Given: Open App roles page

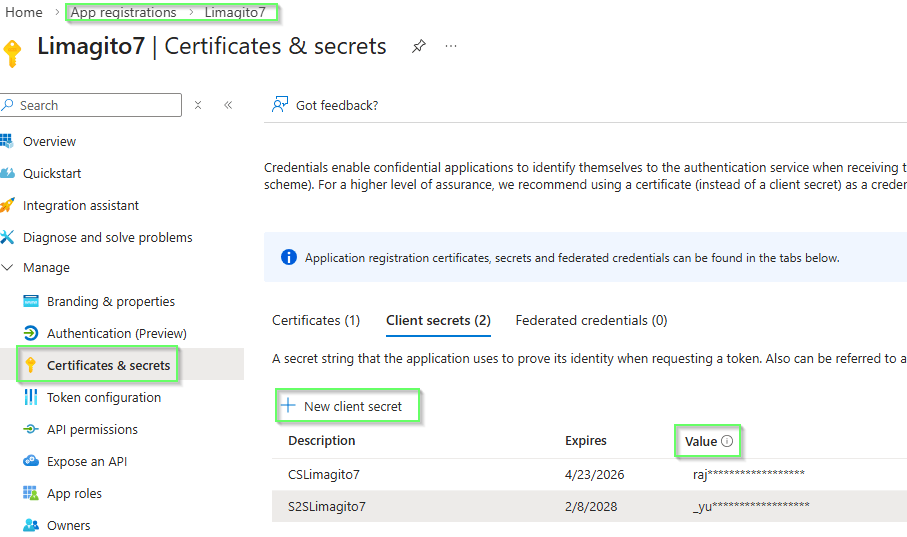Looking at the screenshot, I should pos(74,494).
